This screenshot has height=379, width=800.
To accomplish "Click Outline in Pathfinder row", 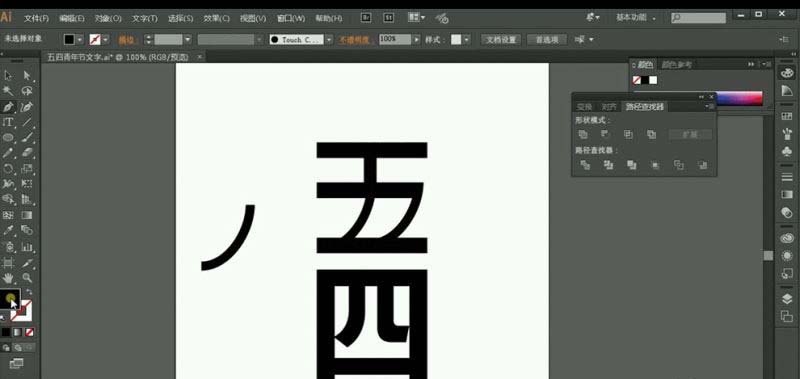I will tap(679, 165).
